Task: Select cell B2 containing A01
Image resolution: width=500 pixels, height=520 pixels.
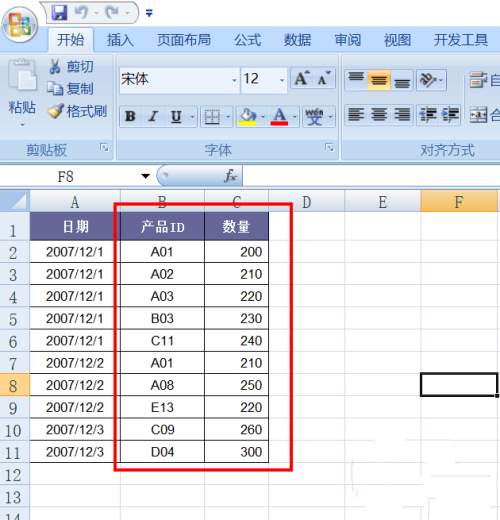Action: tap(162, 252)
